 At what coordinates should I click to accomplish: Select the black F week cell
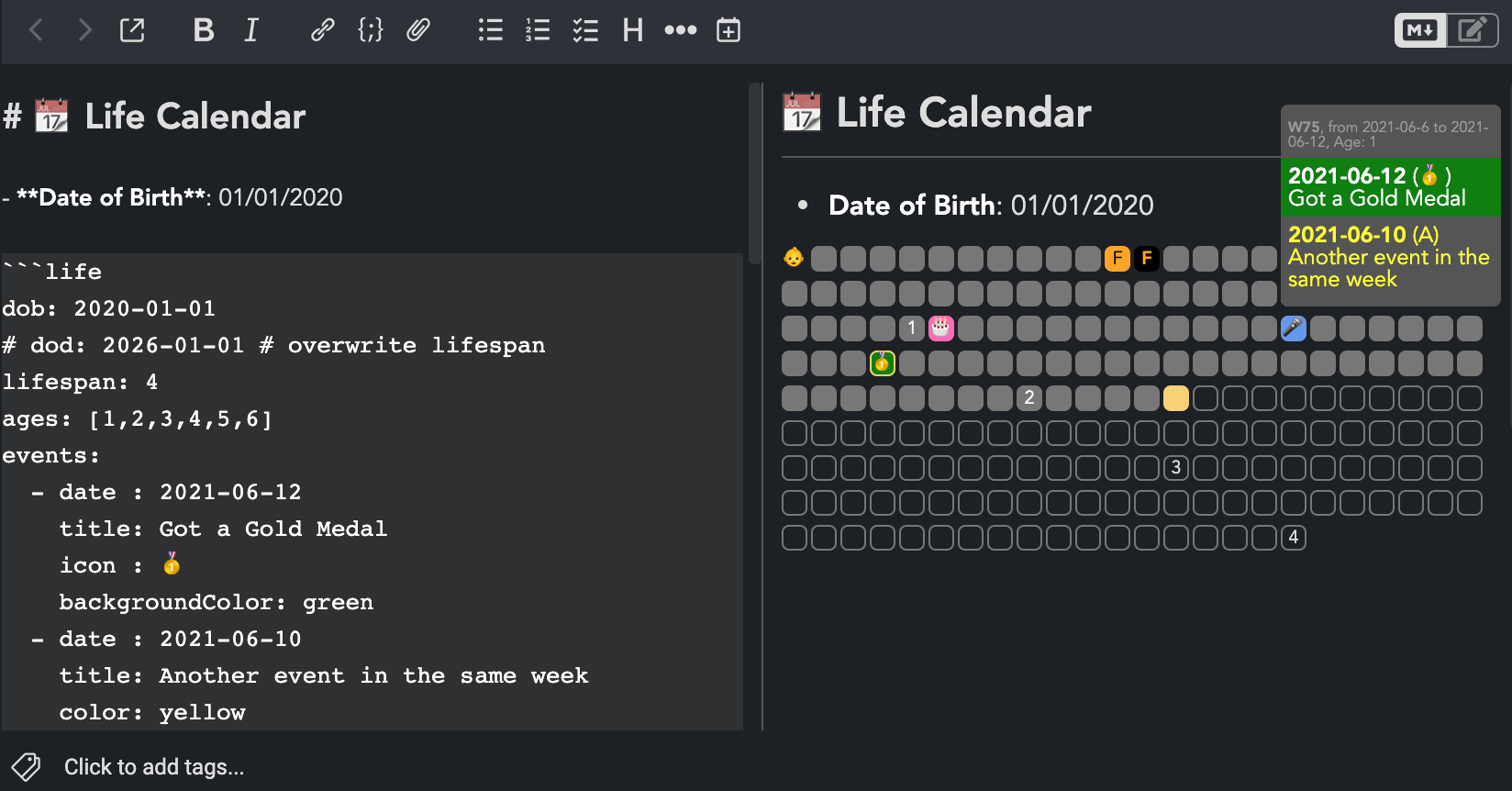(1146, 258)
